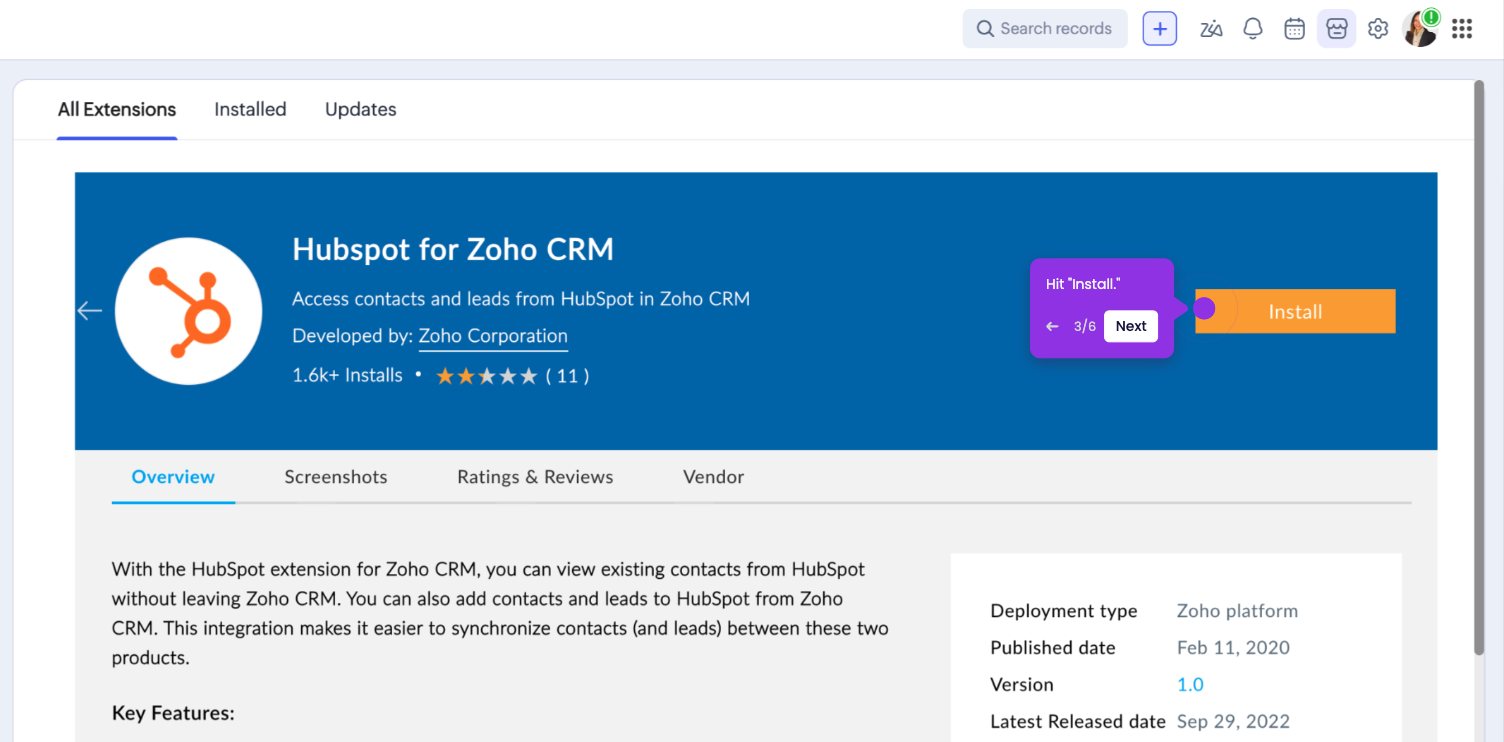1504x742 pixels.
Task: Switch to the Installed tab
Action: 250,110
